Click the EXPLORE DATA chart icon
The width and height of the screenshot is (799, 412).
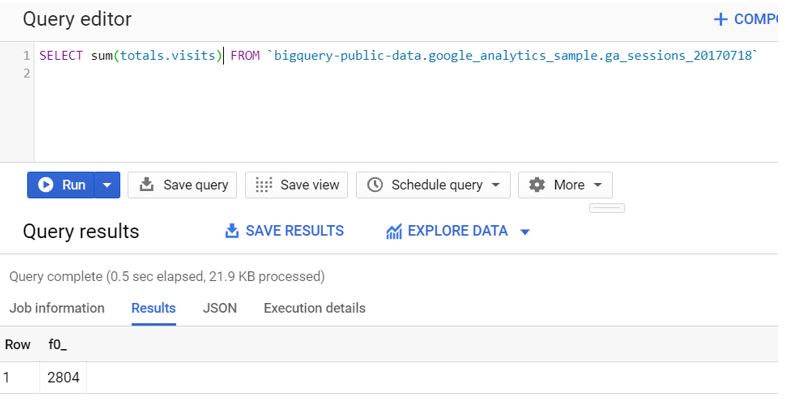coord(394,232)
